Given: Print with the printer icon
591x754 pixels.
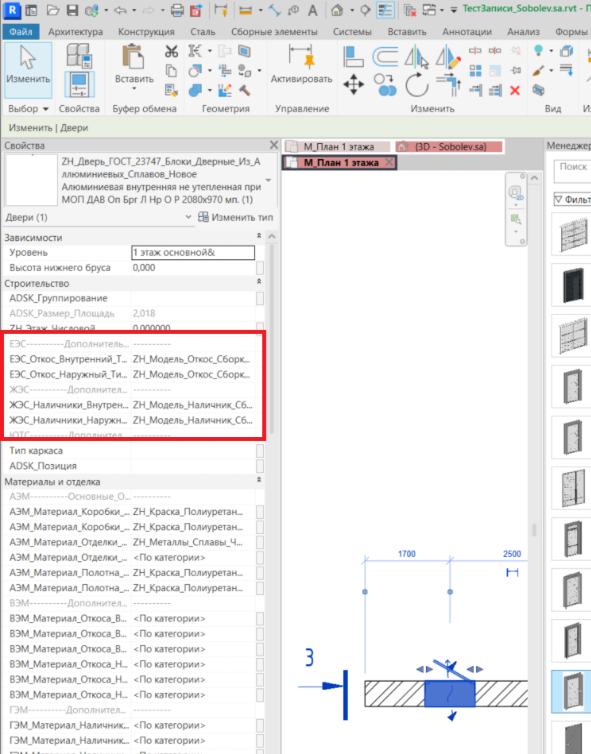Looking at the screenshot, I should (x=177, y=10).
